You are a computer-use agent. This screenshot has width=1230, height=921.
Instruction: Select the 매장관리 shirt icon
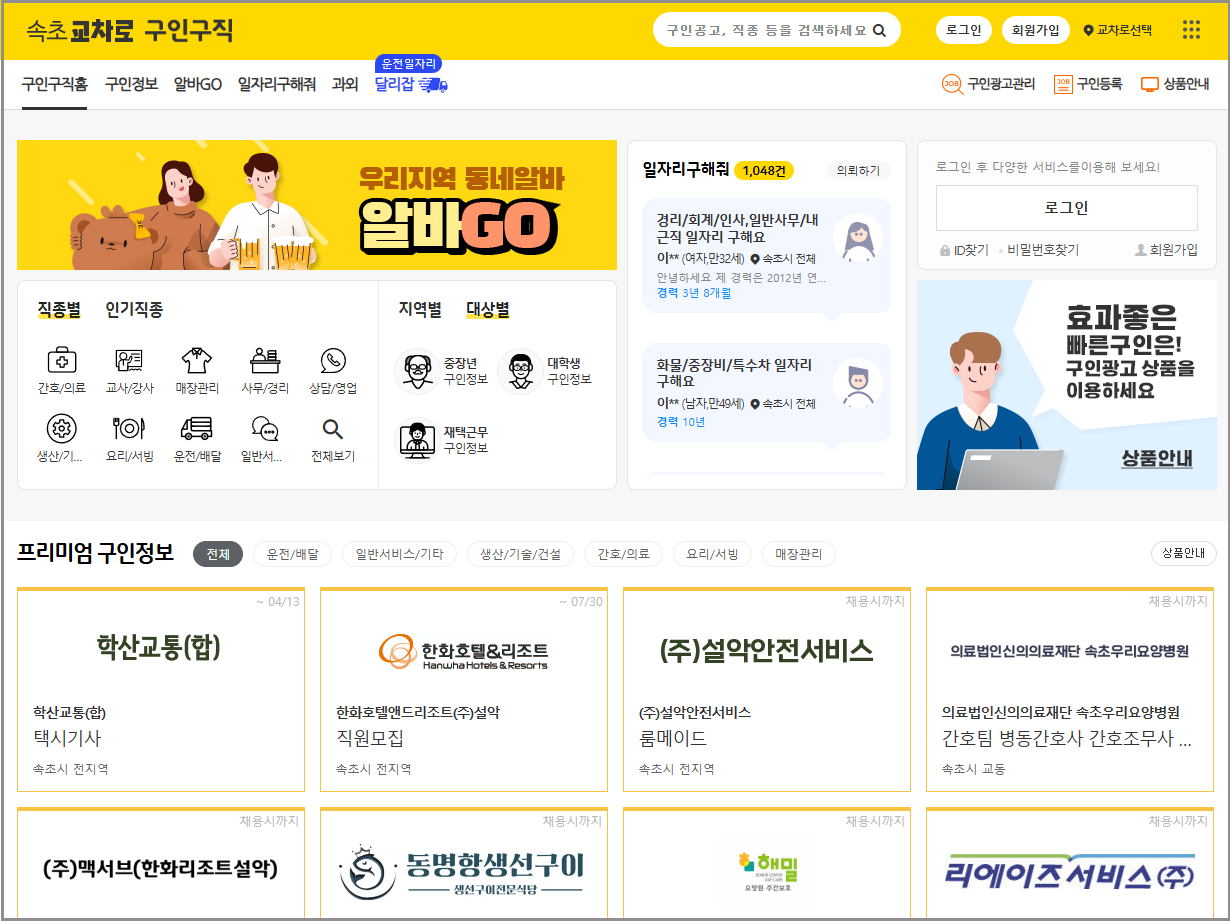[x=196, y=368]
